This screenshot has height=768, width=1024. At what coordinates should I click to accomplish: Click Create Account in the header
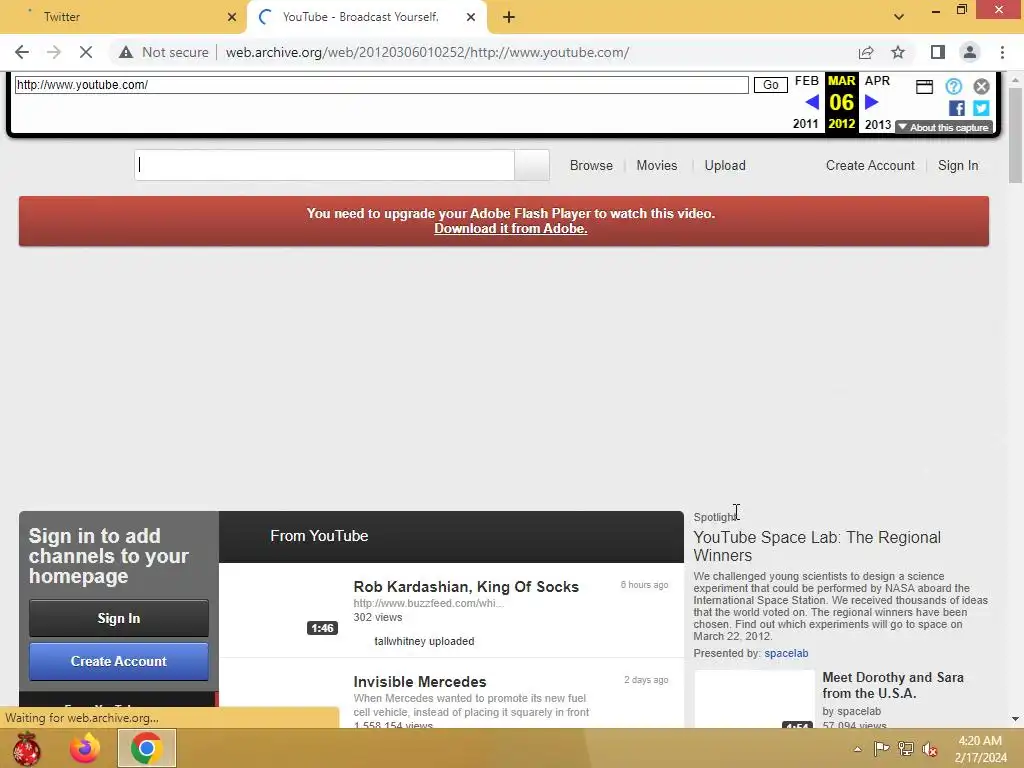point(870,165)
